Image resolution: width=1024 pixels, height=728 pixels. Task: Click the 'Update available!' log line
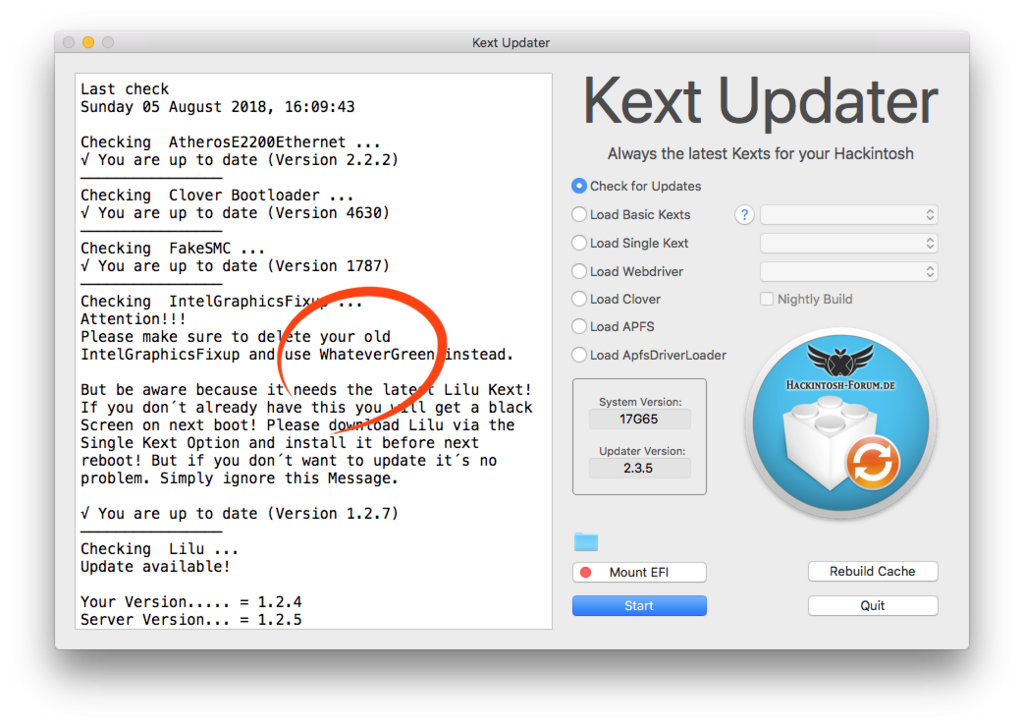(155, 567)
